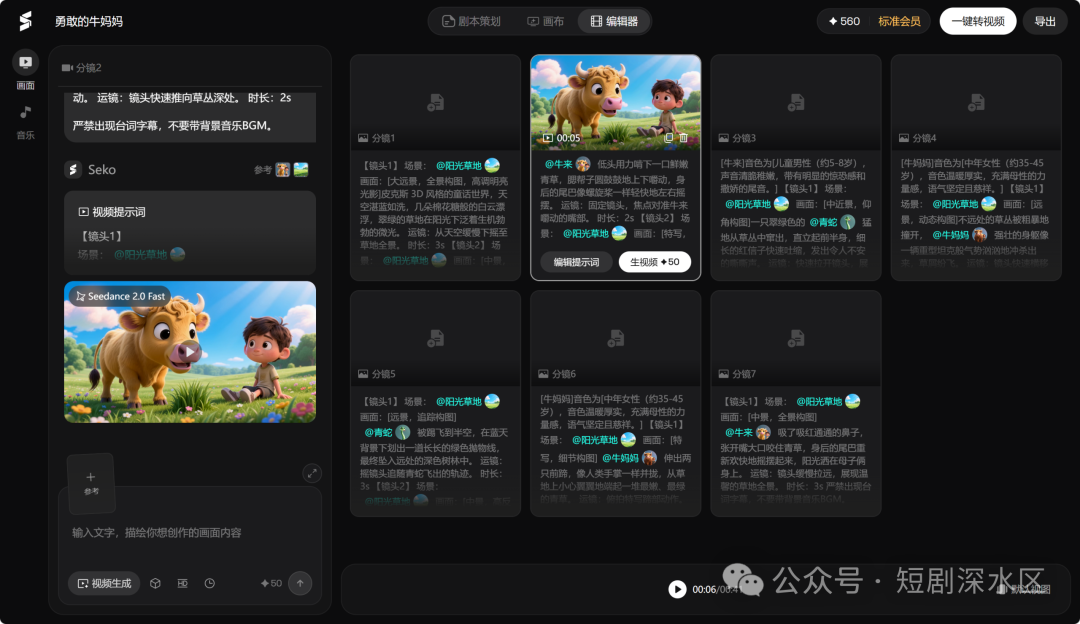This screenshot has height=624, width=1080.
Task: Click the @牛来 tag in 分镜7 card
Action: pos(739,433)
